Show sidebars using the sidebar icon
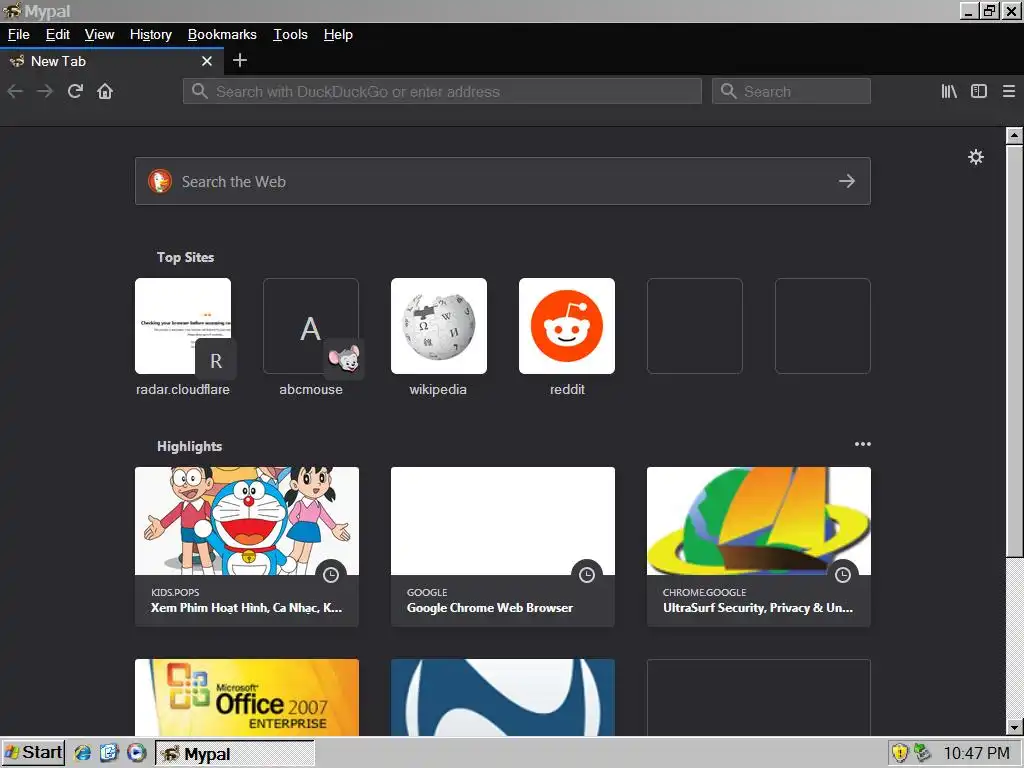 (979, 91)
